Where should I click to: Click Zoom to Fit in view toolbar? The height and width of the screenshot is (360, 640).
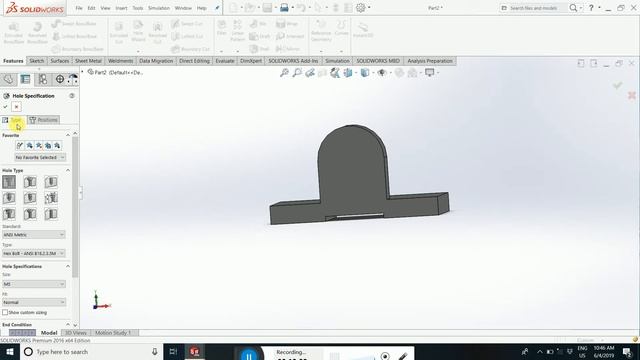[x=284, y=73]
